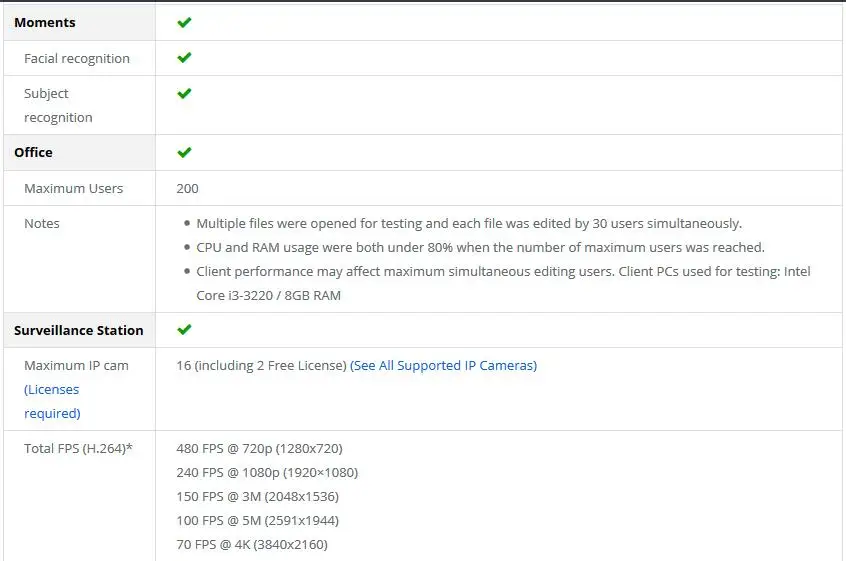The width and height of the screenshot is (846, 561).
Task: Click the CPU and RAM usage note
Action: click(x=480, y=247)
